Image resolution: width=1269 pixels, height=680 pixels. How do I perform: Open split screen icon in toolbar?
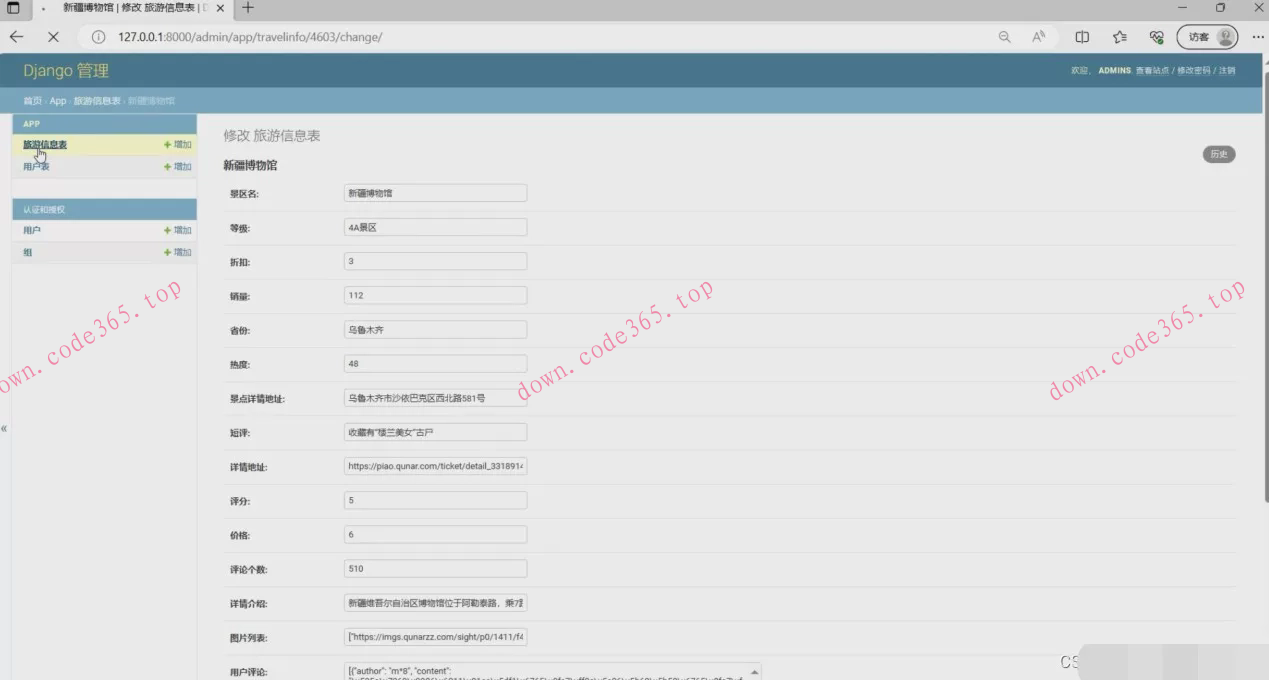pos(1082,37)
